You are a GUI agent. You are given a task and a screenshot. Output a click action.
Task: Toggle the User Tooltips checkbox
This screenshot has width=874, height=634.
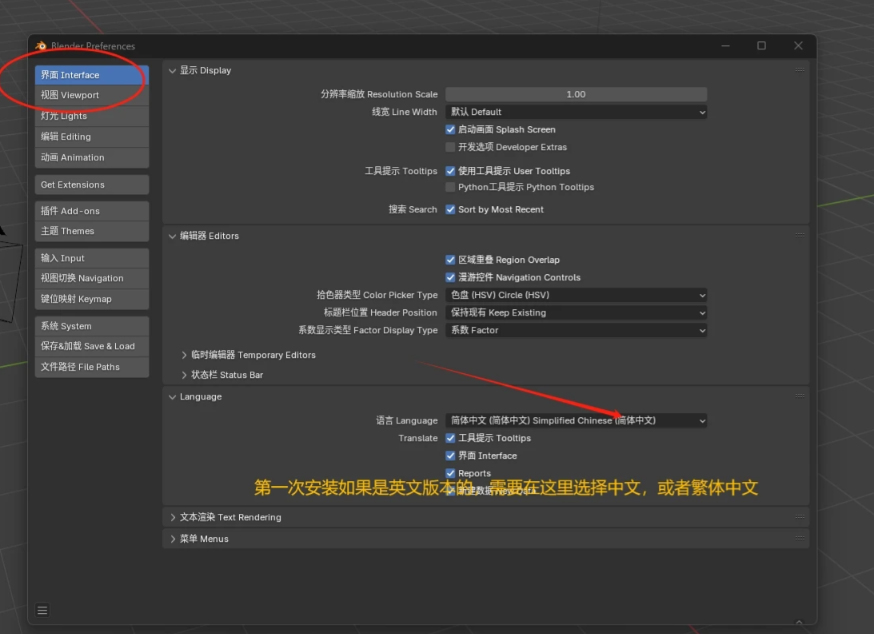click(450, 171)
